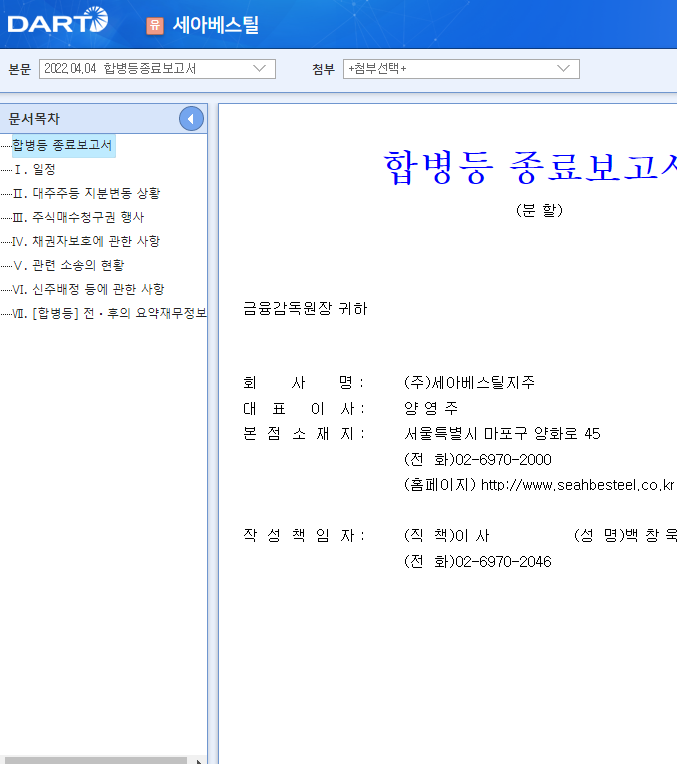Image resolution: width=677 pixels, height=764 pixels.
Task: Click the horizontal scrollbar of the tree panel
Action: tap(96, 761)
